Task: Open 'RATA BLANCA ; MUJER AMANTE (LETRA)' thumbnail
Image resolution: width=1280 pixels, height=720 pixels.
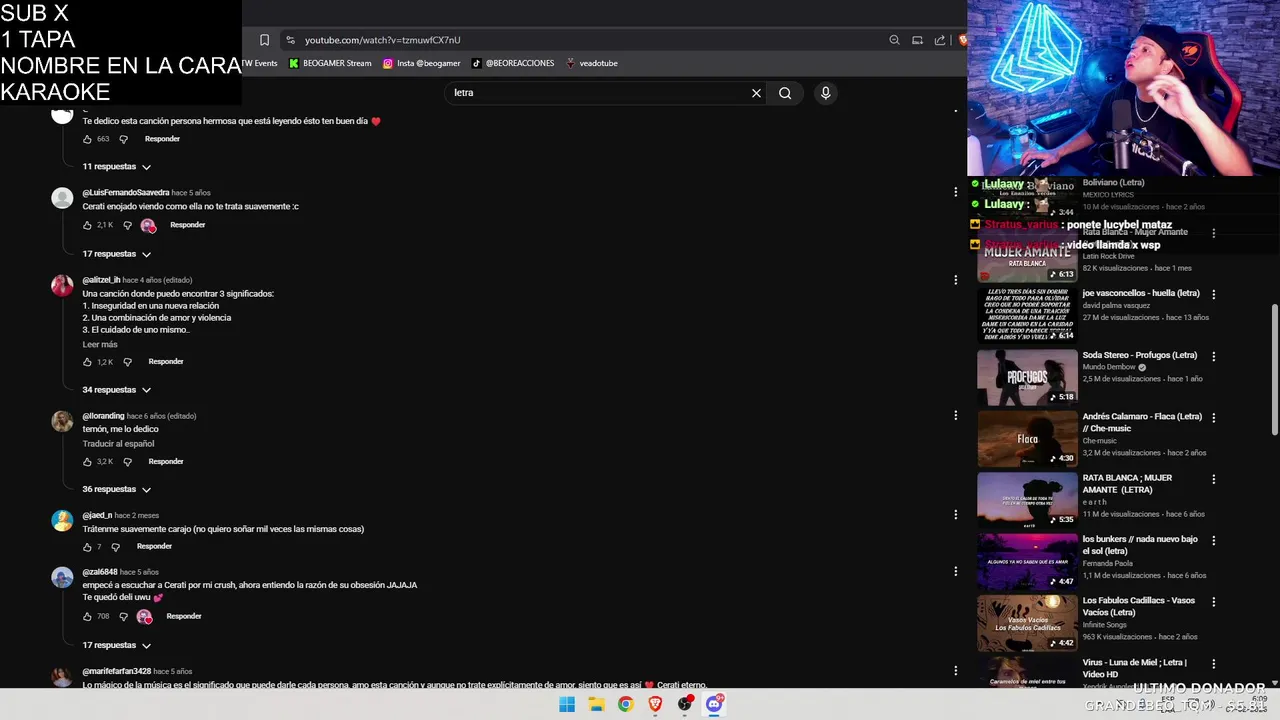Action: pos(1027,499)
